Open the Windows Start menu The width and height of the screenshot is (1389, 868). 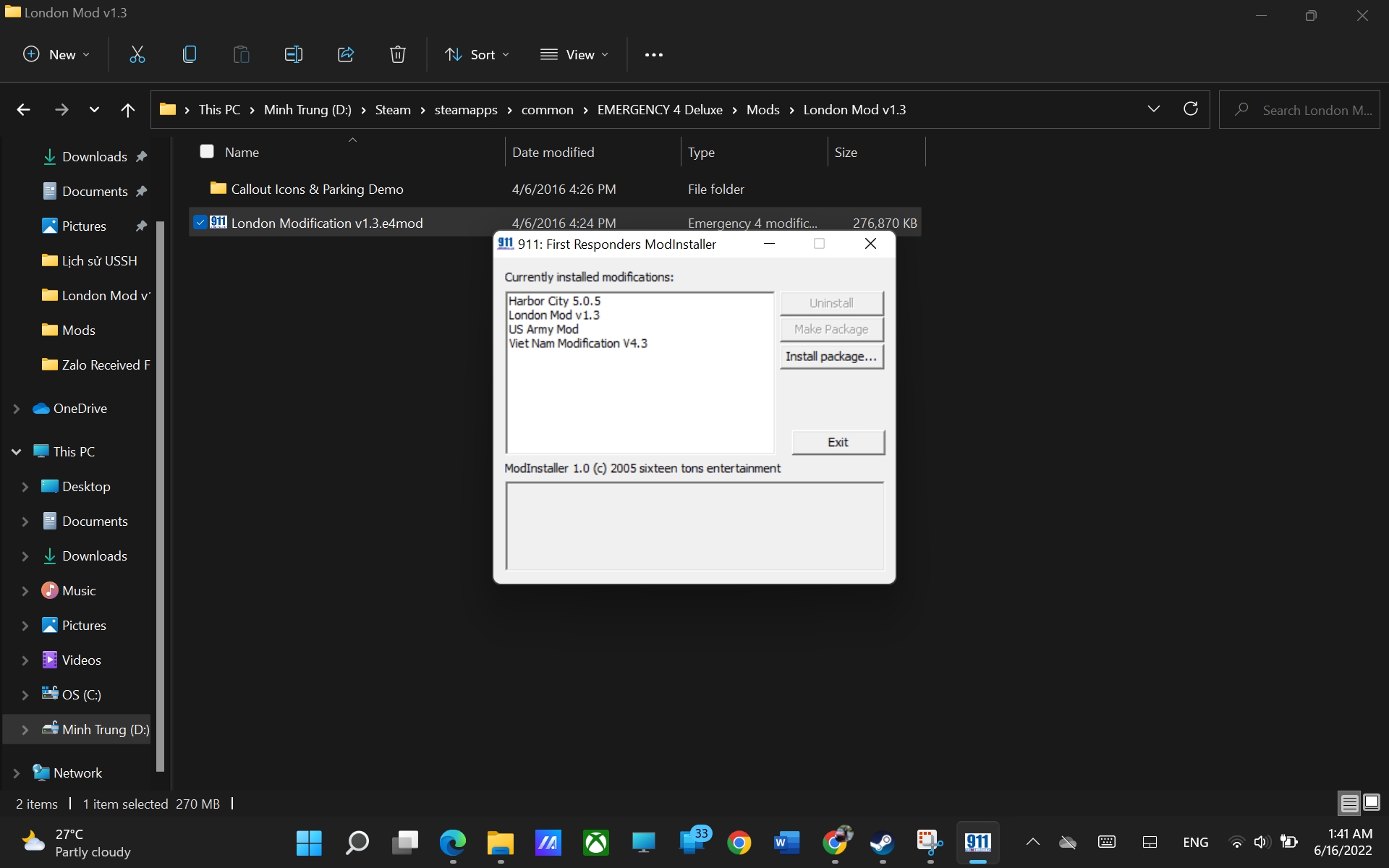click(x=309, y=843)
